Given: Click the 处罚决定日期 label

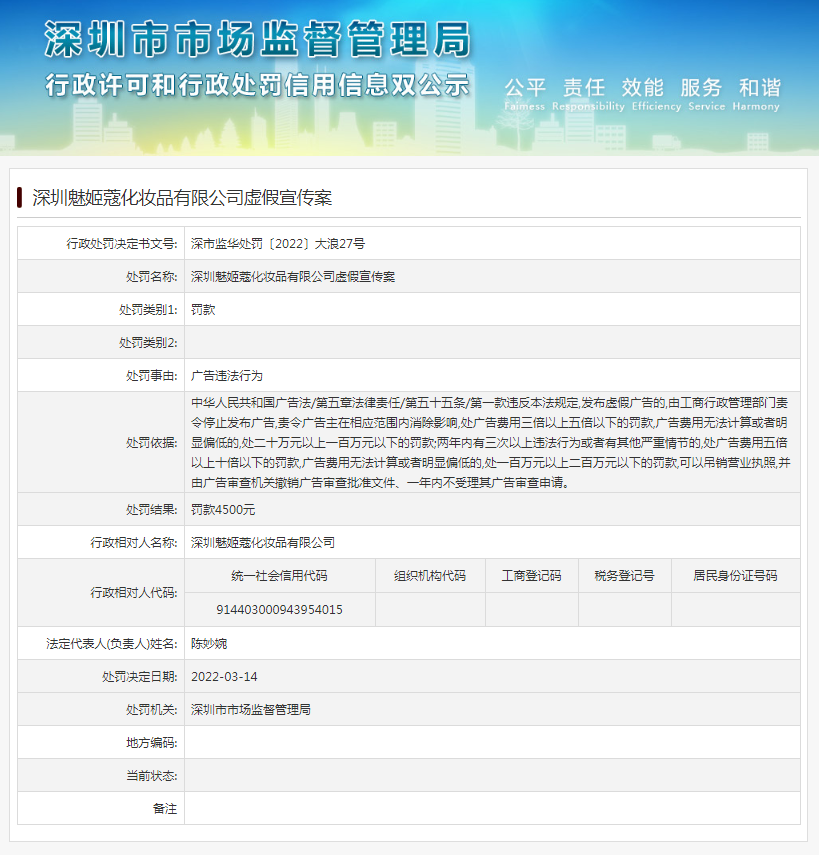Looking at the screenshot, I should click(x=140, y=677).
